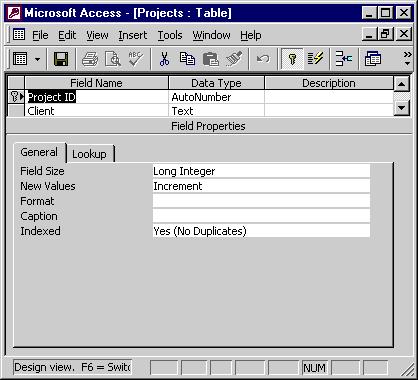Click the Field Size label
Image resolution: width=418 pixels, height=380 pixels.
click(42, 171)
